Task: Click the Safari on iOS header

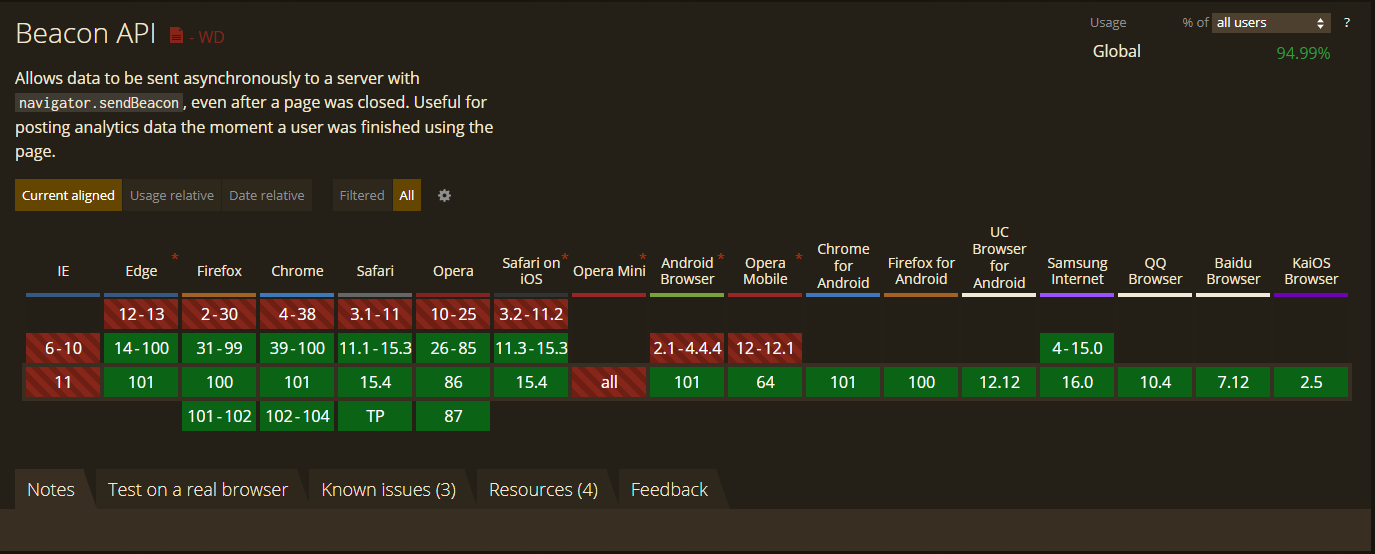Action: pyautogui.click(x=531, y=271)
